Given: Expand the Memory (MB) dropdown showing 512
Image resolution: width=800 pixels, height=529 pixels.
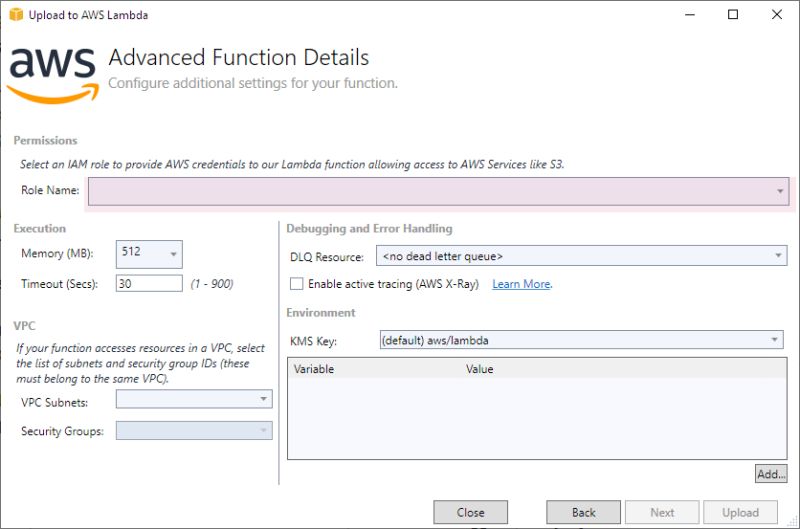Looking at the screenshot, I should tap(149, 254).
